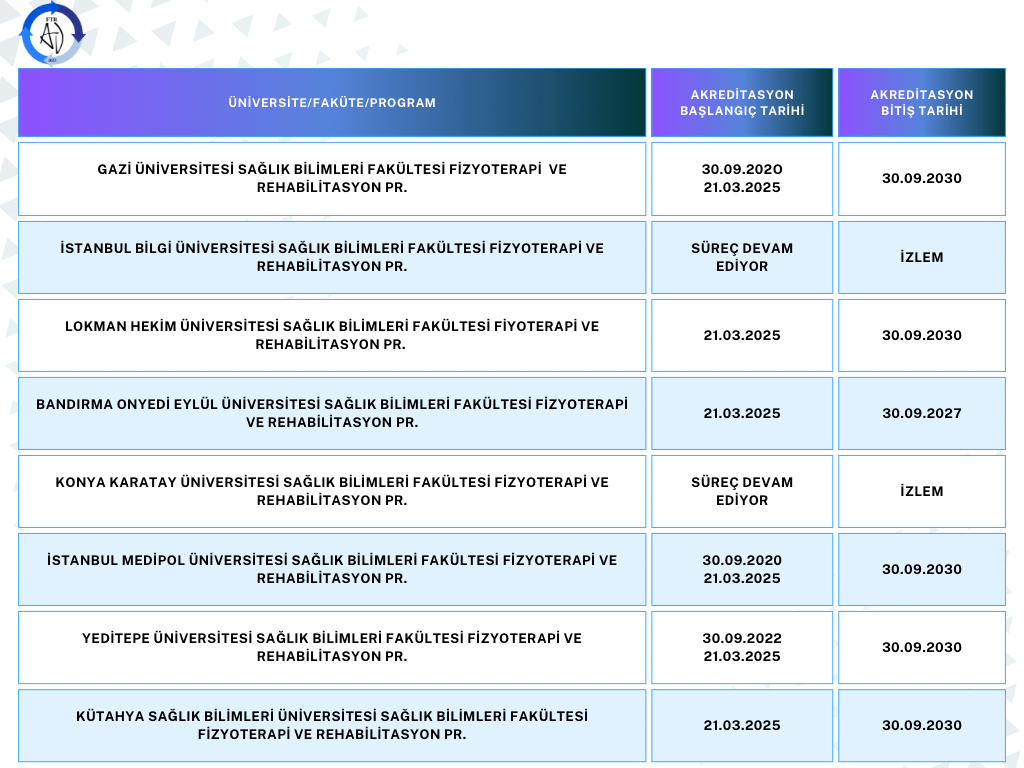Screen dimensions: 1024x768
Task: Click the Konya Karatay Üniversitesi program cell
Action: pos(332,491)
